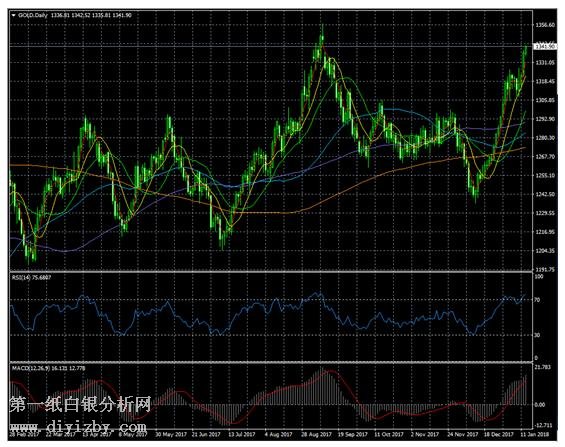565x447 pixels.
Task: Click the 11 Jan 2018 date label
Action: pyautogui.click(x=534, y=434)
